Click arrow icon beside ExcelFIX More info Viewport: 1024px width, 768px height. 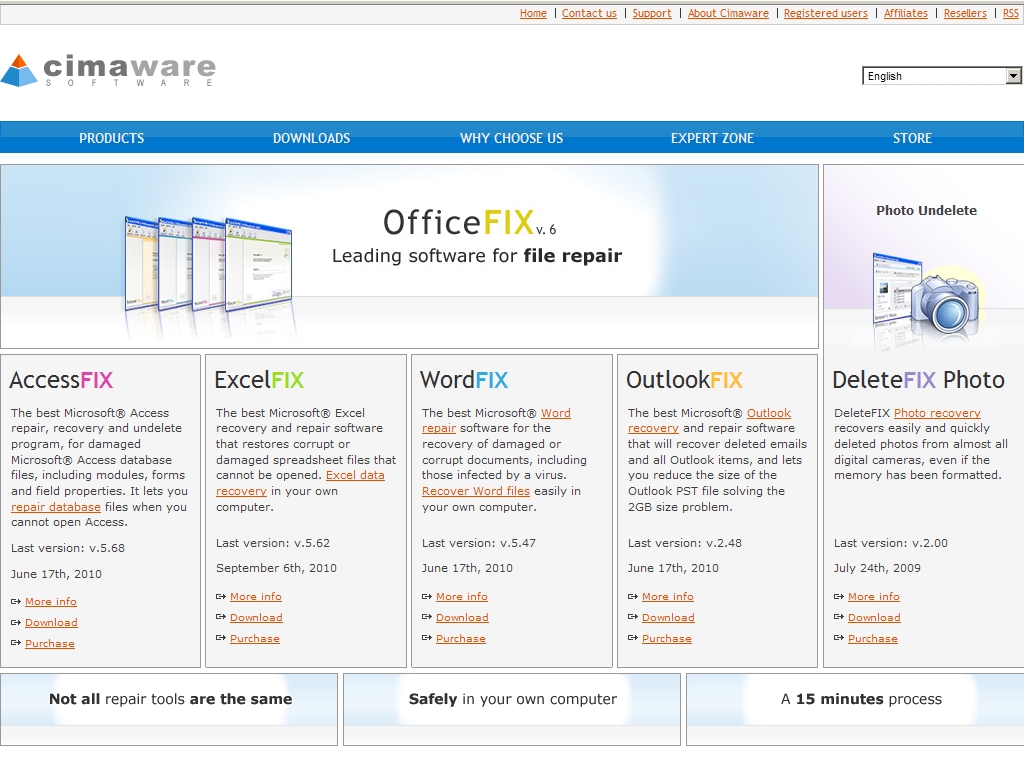click(x=221, y=596)
